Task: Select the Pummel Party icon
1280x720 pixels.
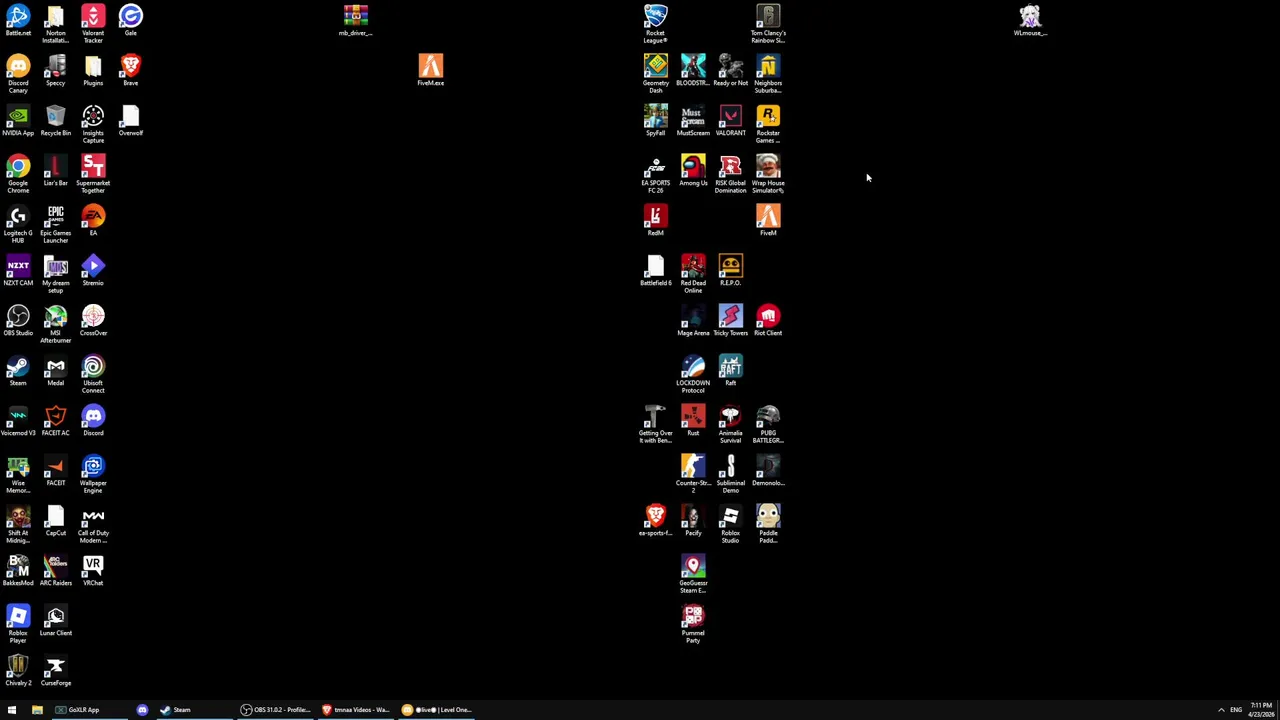Action: click(x=693, y=624)
